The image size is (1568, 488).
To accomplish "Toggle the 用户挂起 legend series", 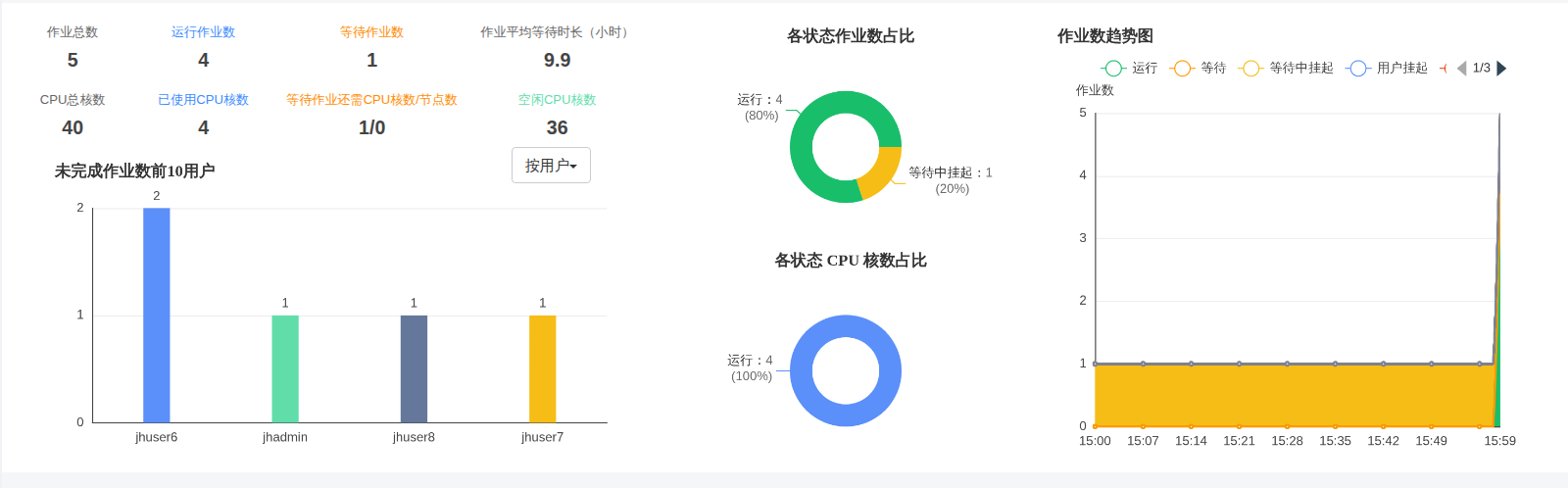I will [x=1387, y=68].
